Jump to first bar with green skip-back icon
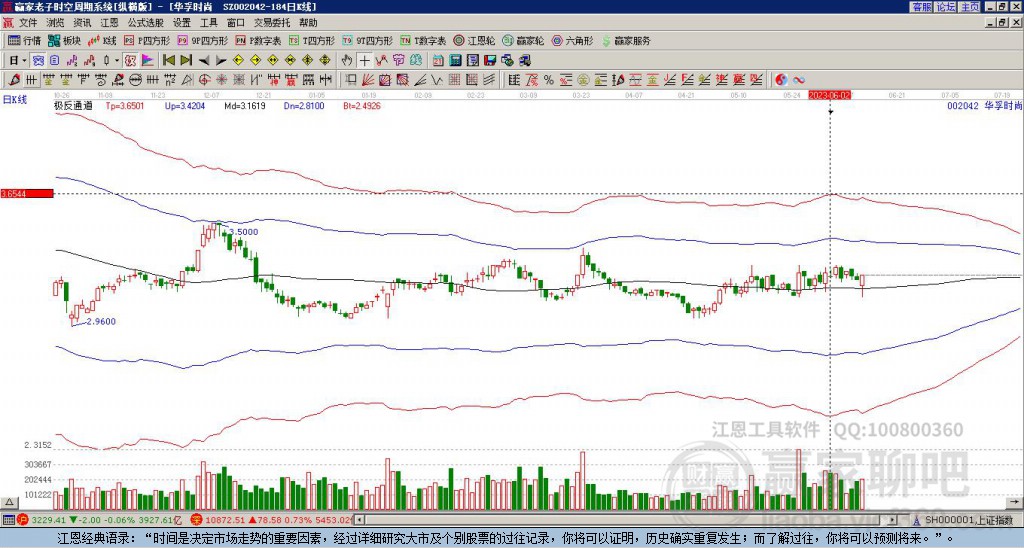 [x=168, y=61]
